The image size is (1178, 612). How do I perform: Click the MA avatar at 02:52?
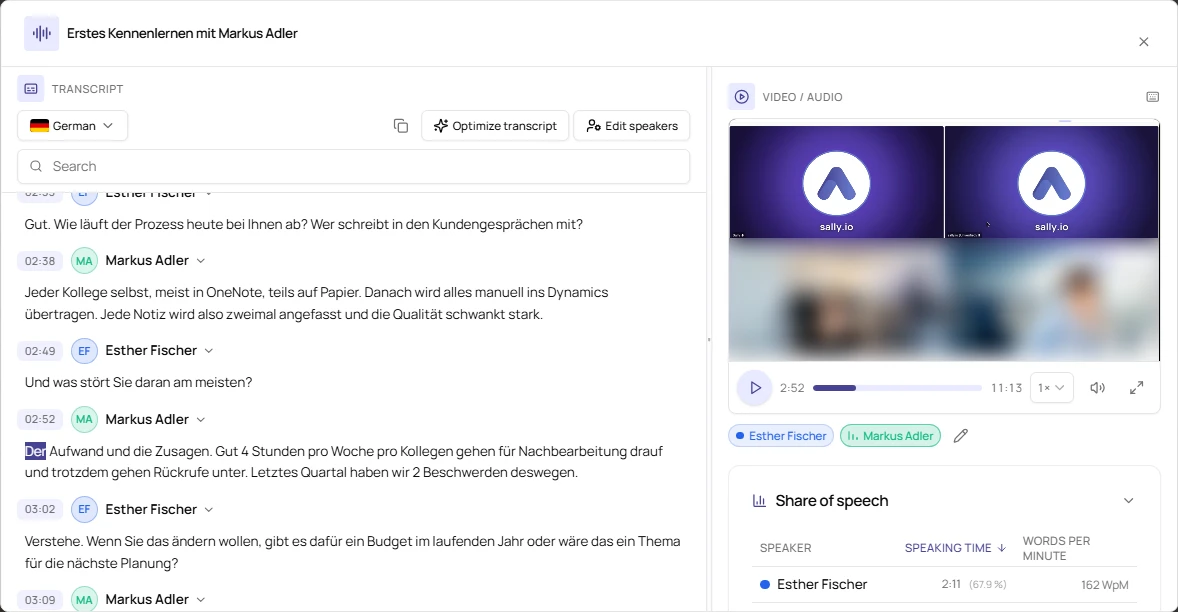click(84, 419)
